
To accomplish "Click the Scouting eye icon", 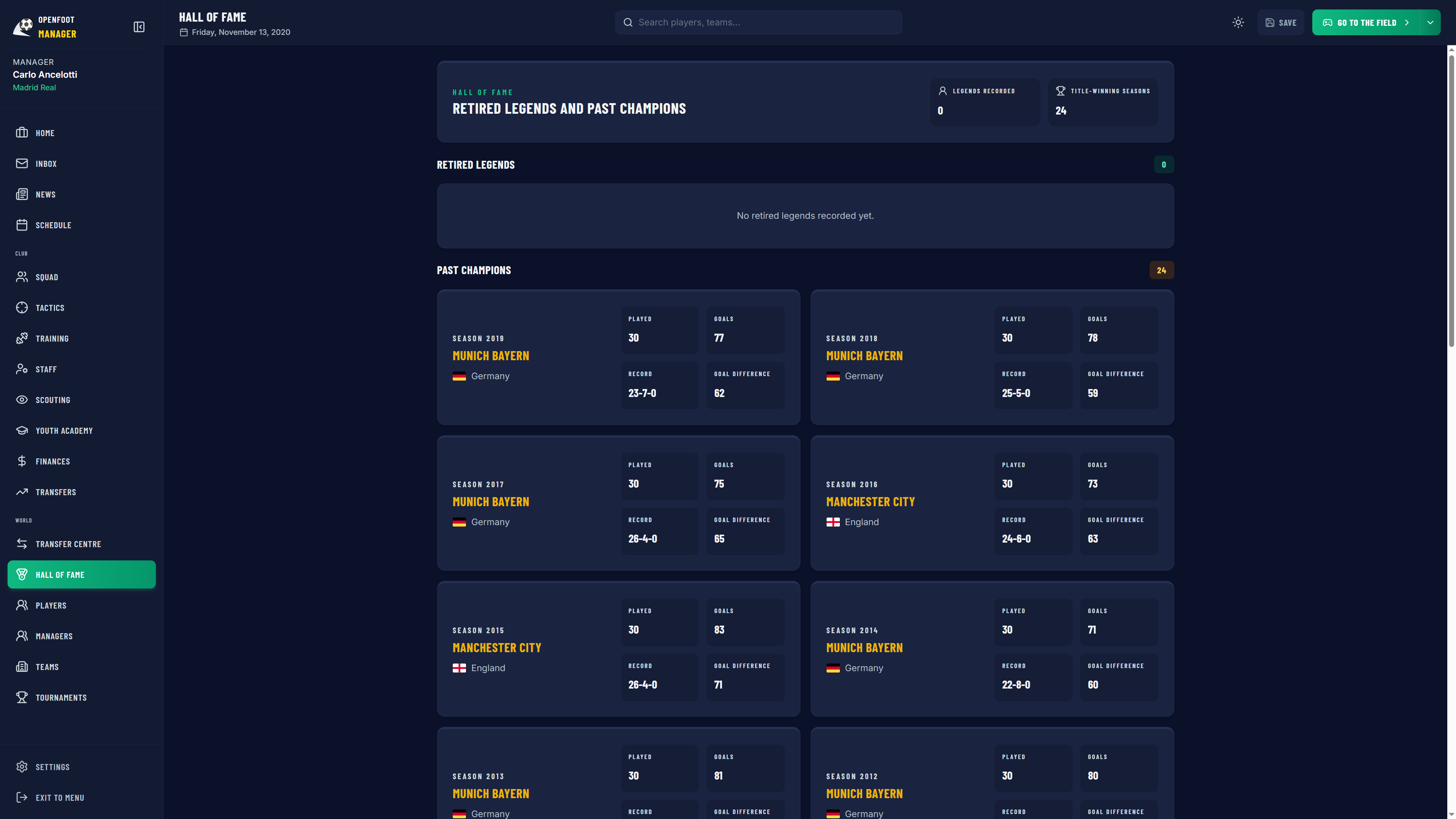I will pos(22,400).
